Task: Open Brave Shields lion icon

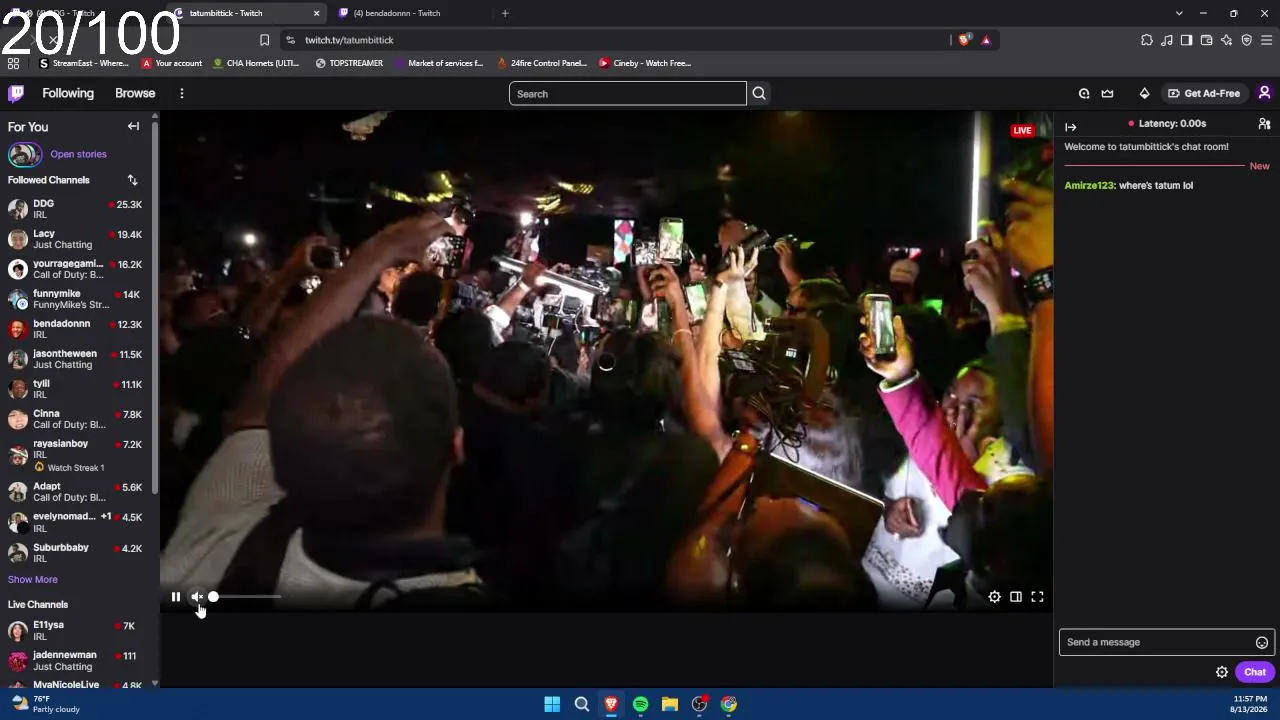Action: tap(964, 40)
